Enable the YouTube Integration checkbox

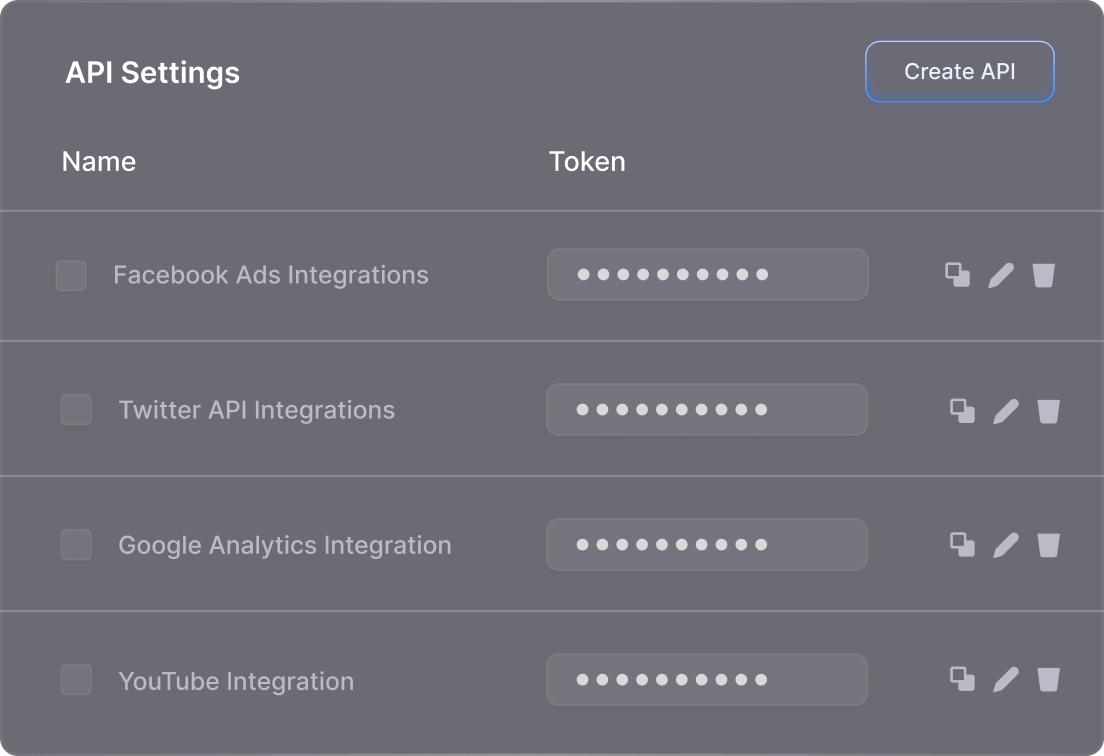pos(76,680)
